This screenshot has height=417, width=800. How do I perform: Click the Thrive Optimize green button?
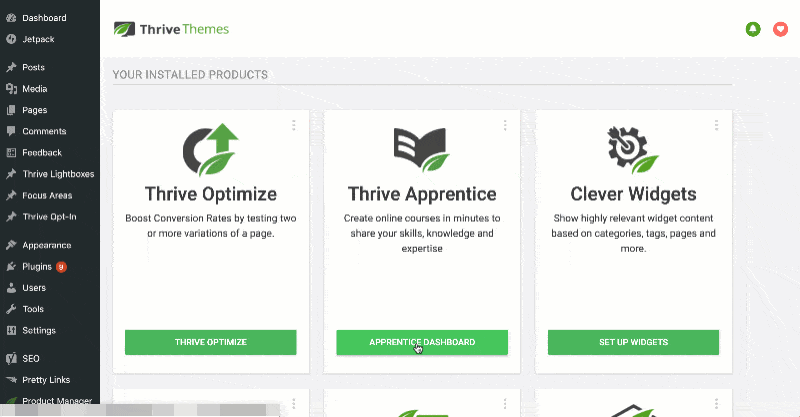[x=210, y=342]
